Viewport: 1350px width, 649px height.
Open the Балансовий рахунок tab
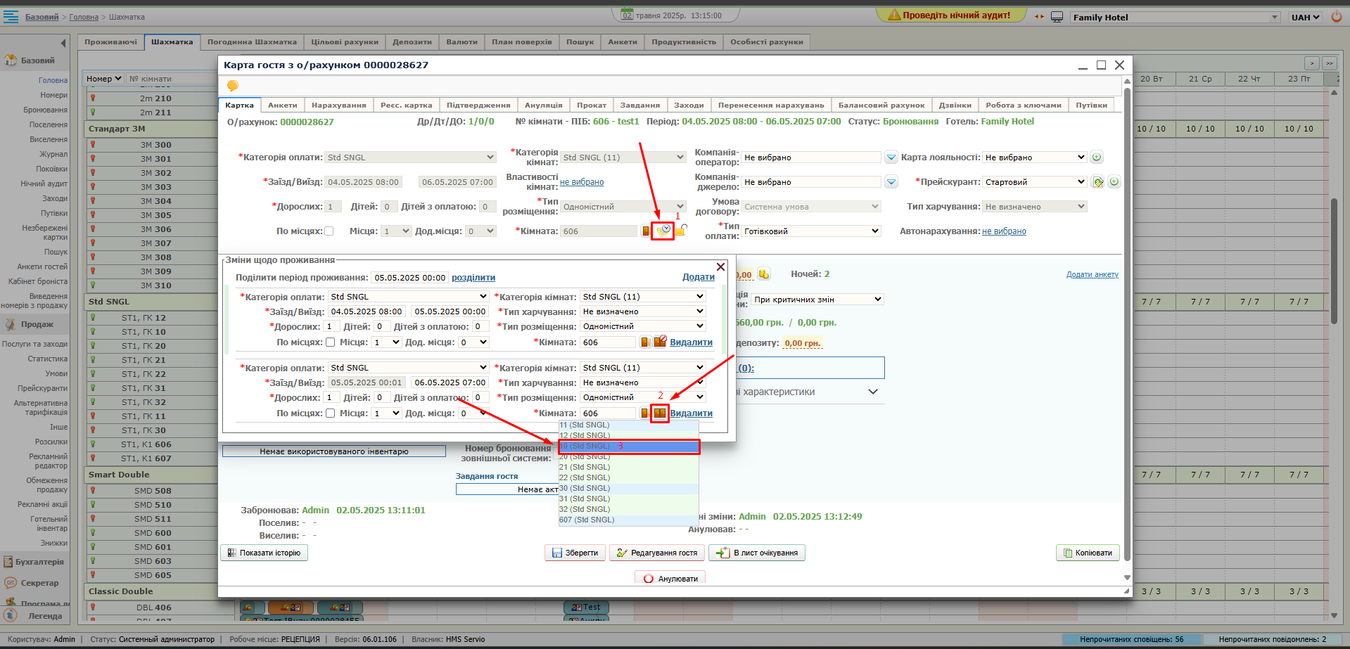(881, 105)
